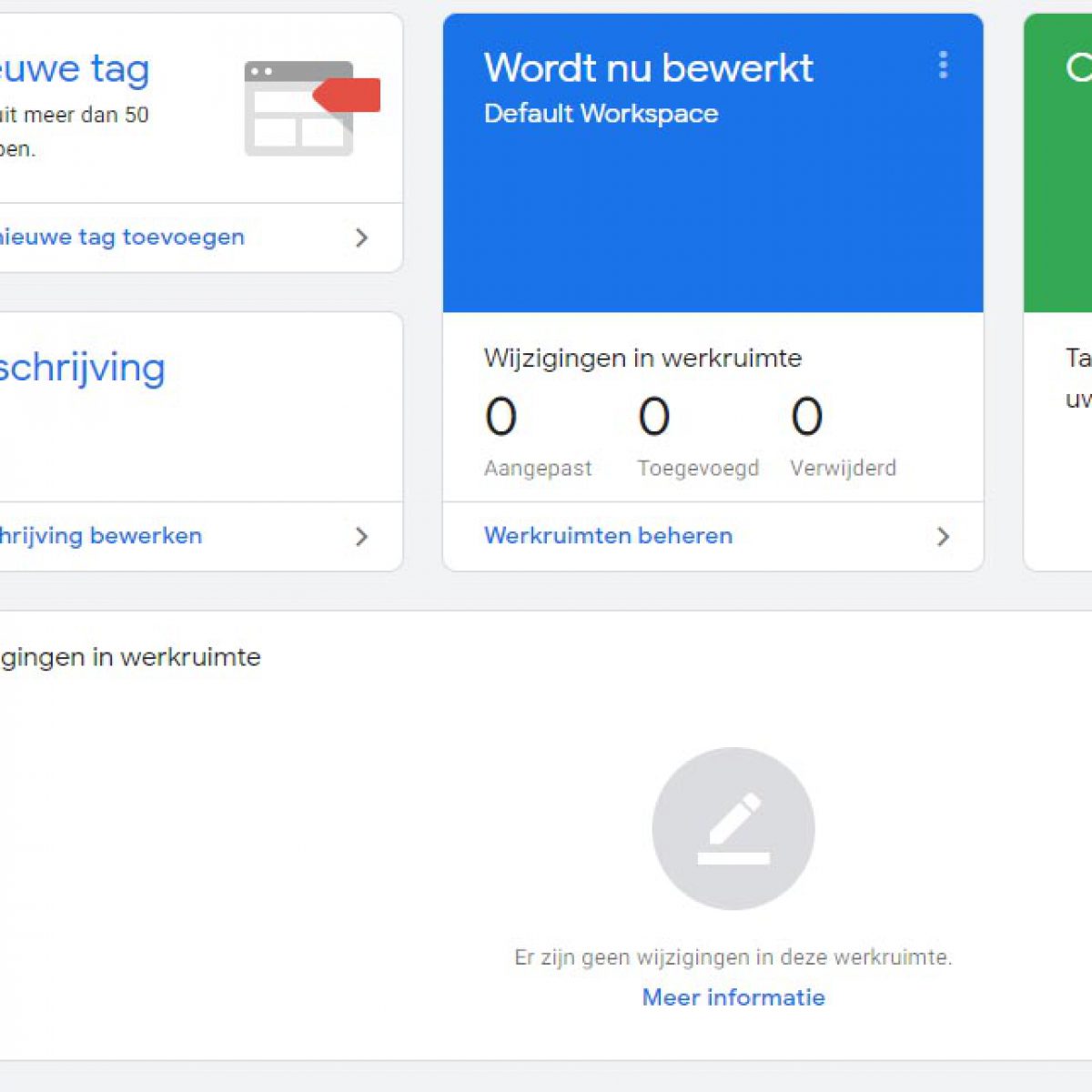Click the 'Toegevoegd' label
This screenshot has height=1092, width=1092.
point(698,469)
